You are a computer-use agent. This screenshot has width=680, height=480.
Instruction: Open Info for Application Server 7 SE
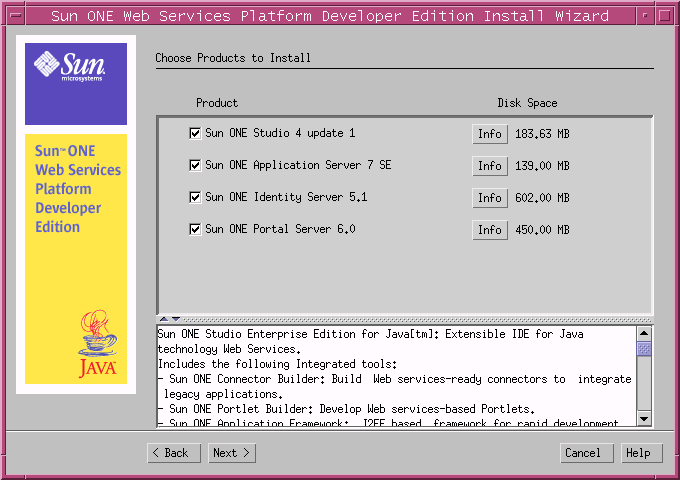coord(490,166)
